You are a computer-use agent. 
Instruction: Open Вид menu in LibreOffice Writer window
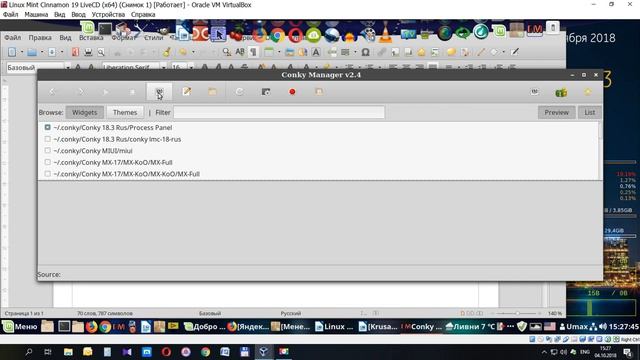click(x=65, y=38)
